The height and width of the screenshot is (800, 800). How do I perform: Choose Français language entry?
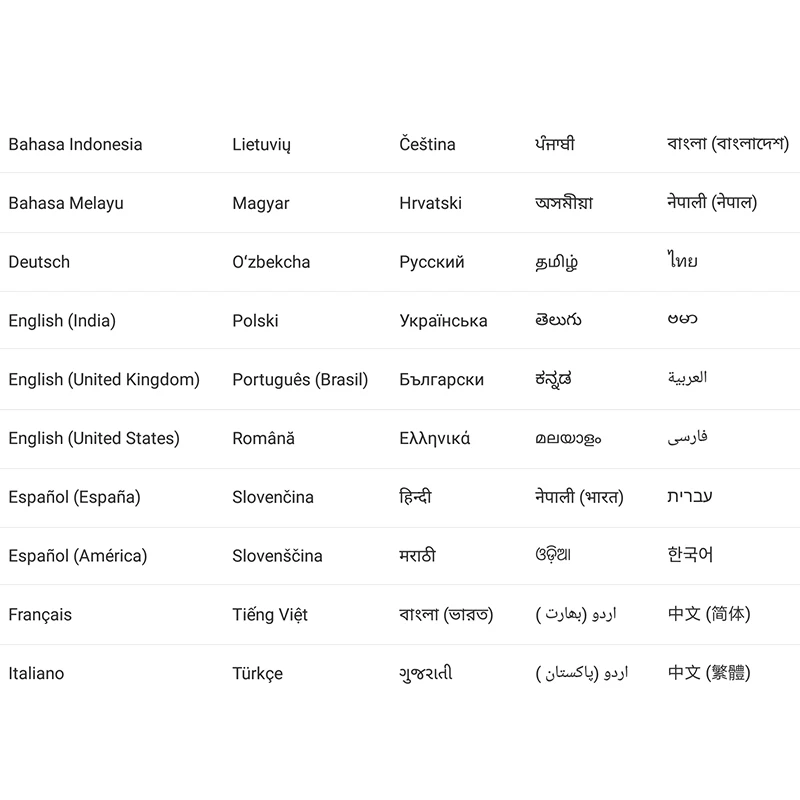40,615
